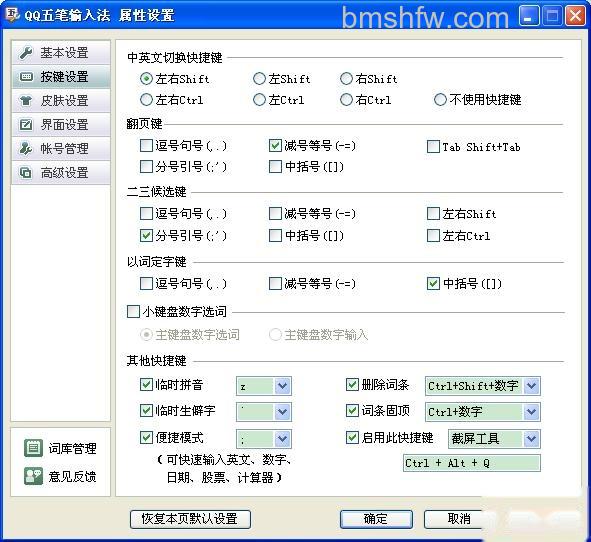Choose the 右Ctrl radio option
Image resolution: width=591 pixels, height=542 pixels.
(x=346, y=100)
